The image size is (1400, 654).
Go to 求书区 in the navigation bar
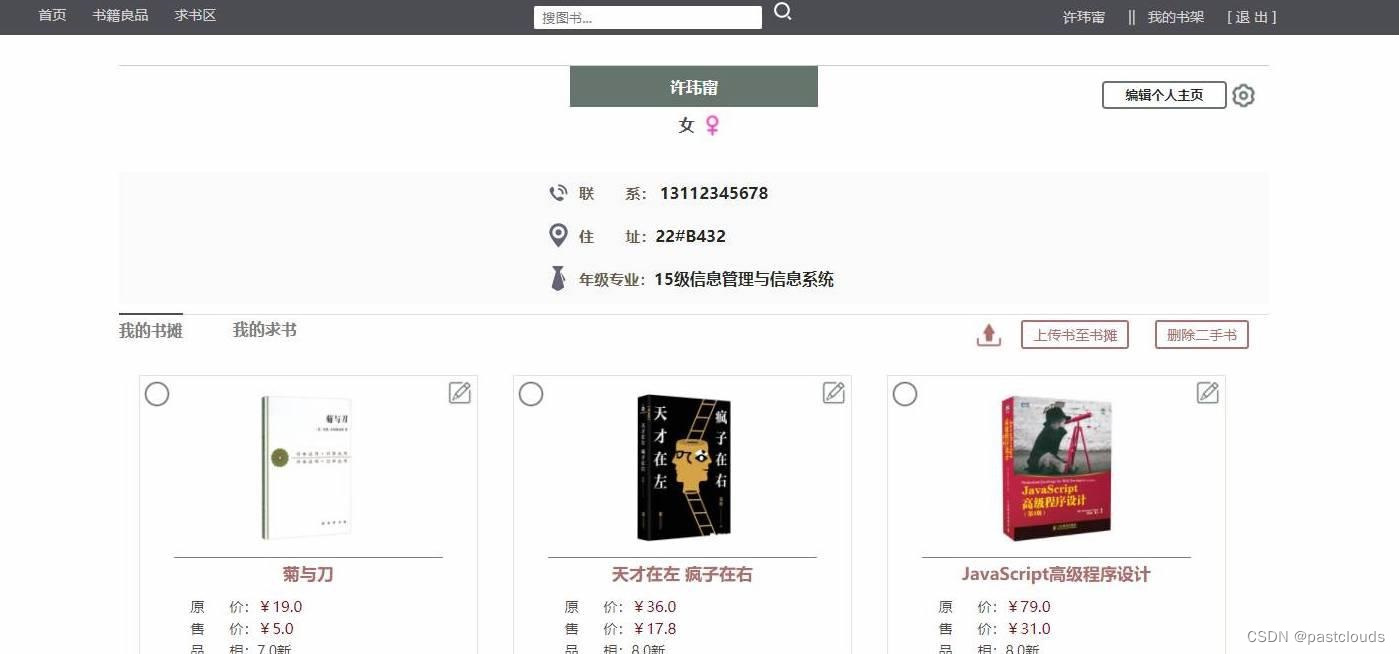(x=195, y=16)
